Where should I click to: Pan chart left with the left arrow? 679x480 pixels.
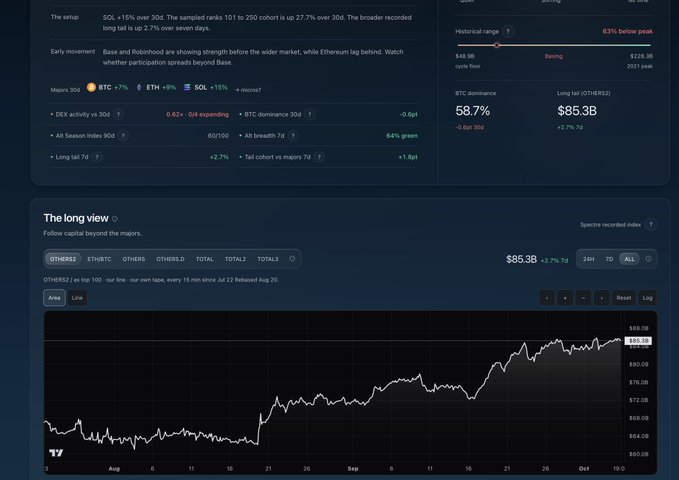(547, 298)
